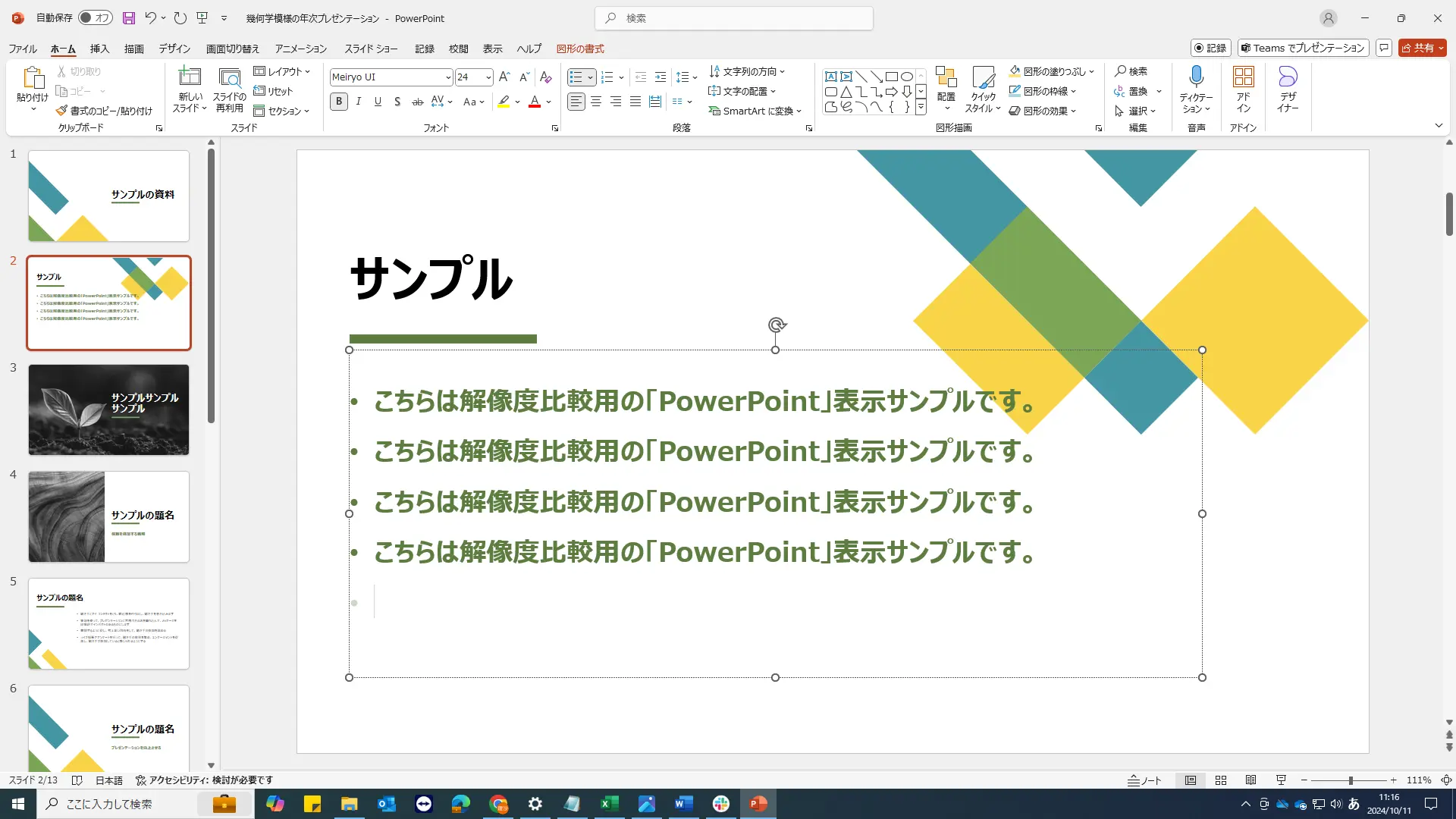Image resolution: width=1456 pixels, height=819 pixels.
Task: Click the zoom slider handle in status bar
Action: pos(1351,780)
